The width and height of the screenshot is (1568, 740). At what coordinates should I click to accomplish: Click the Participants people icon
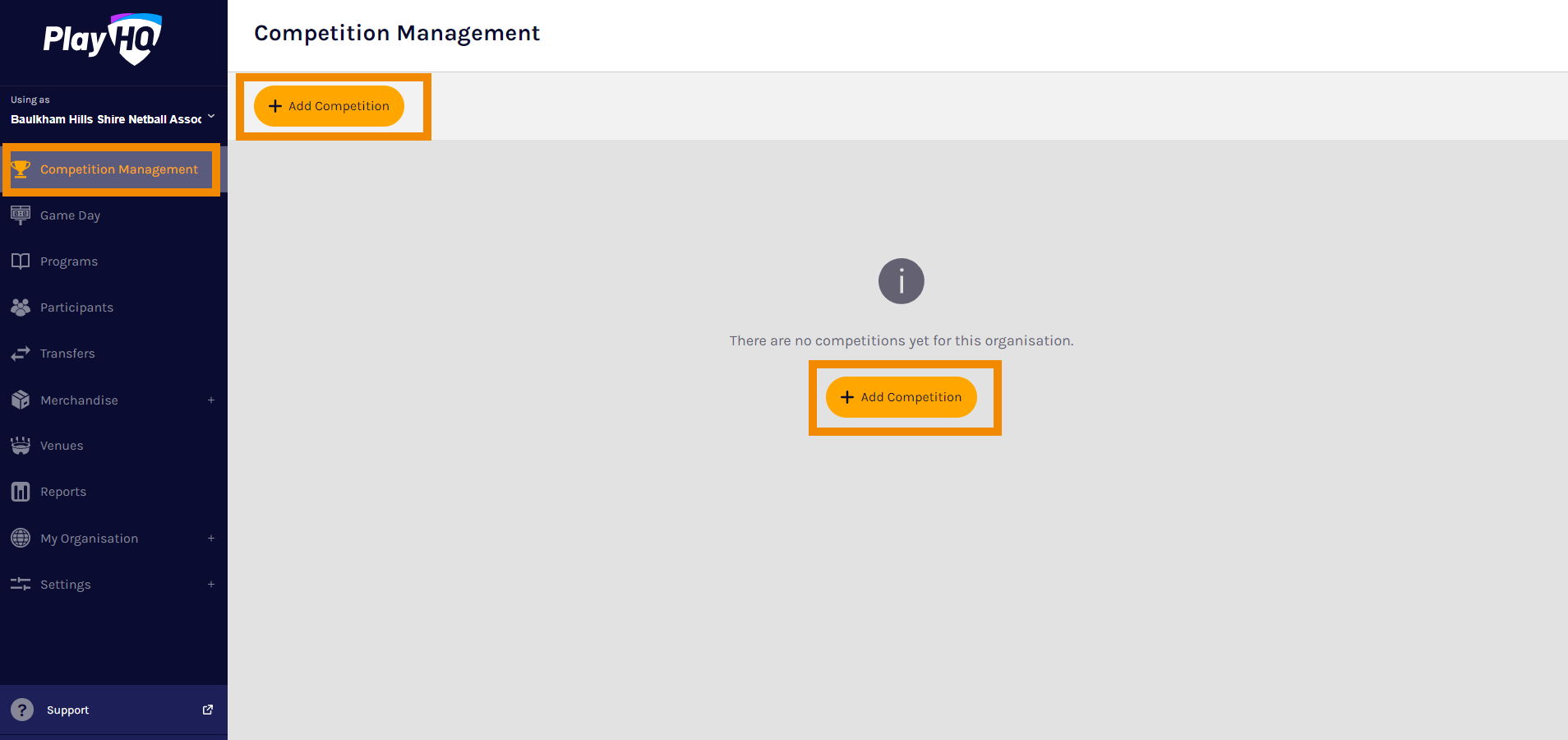pyautogui.click(x=21, y=308)
